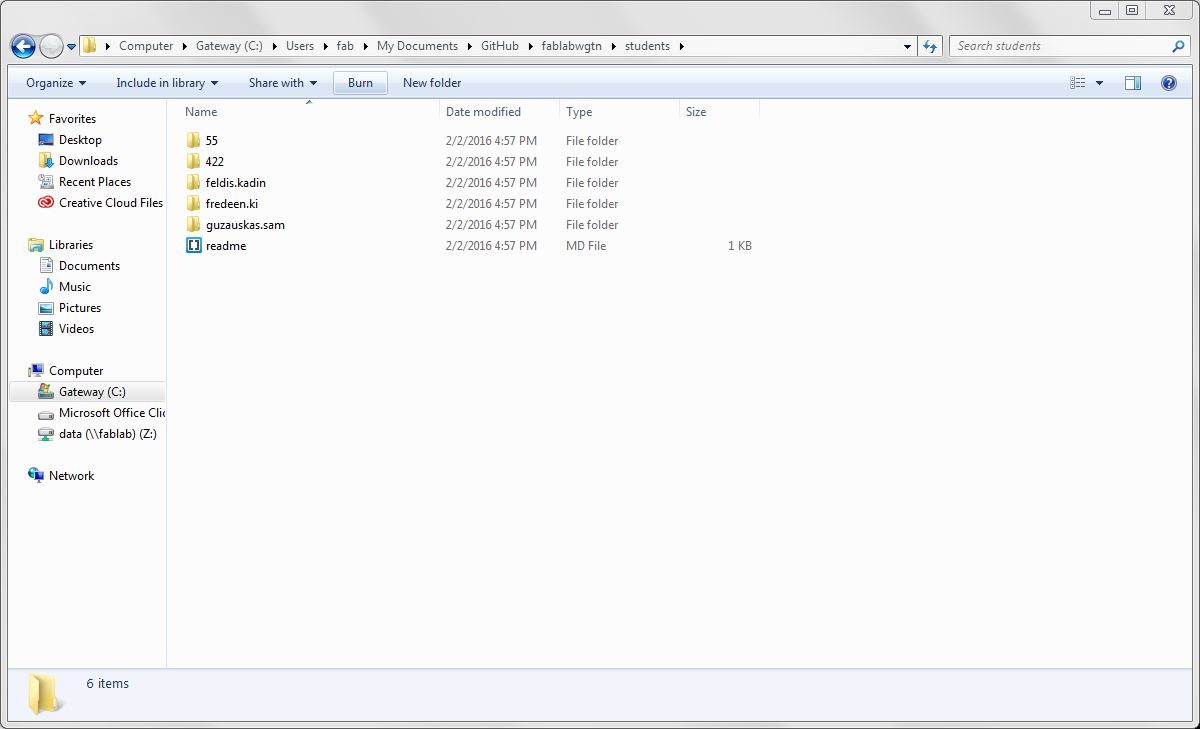This screenshot has width=1200, height=729.
Task: Click the readme file name
Action: [x=226, y=246]
